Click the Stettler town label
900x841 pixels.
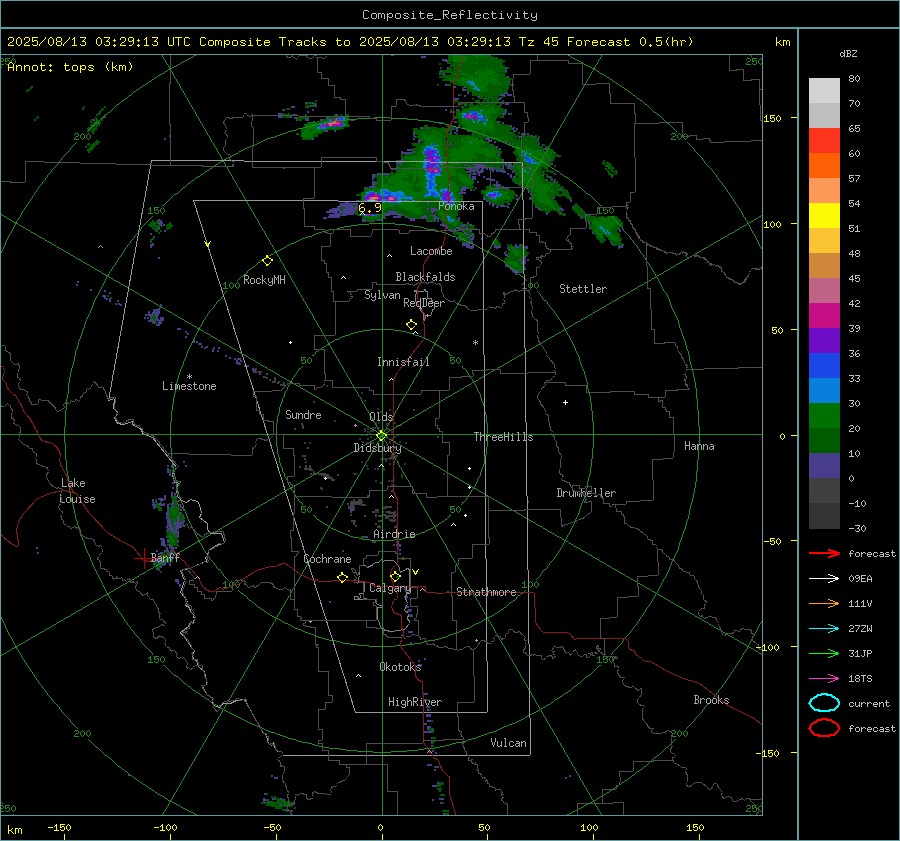pos(583,289)
